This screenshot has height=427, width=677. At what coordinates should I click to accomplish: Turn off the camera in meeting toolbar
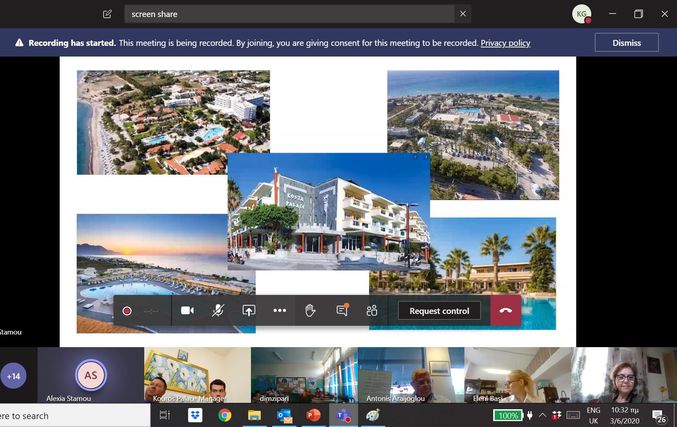[187, 311]
